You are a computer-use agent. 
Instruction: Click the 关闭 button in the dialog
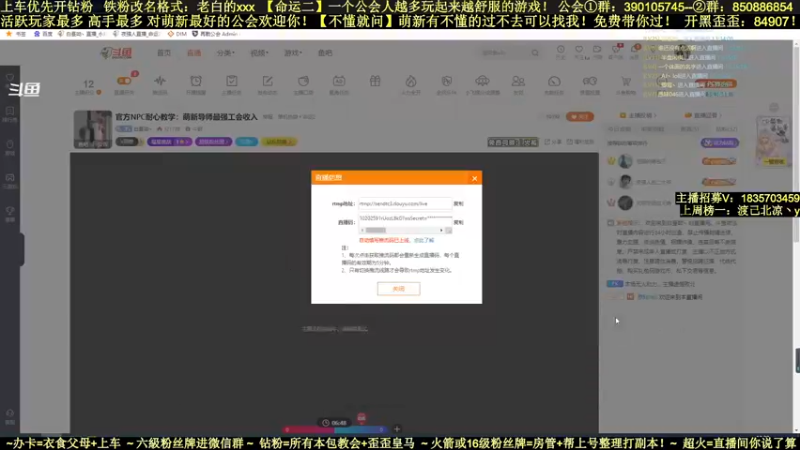coord(398,289)
